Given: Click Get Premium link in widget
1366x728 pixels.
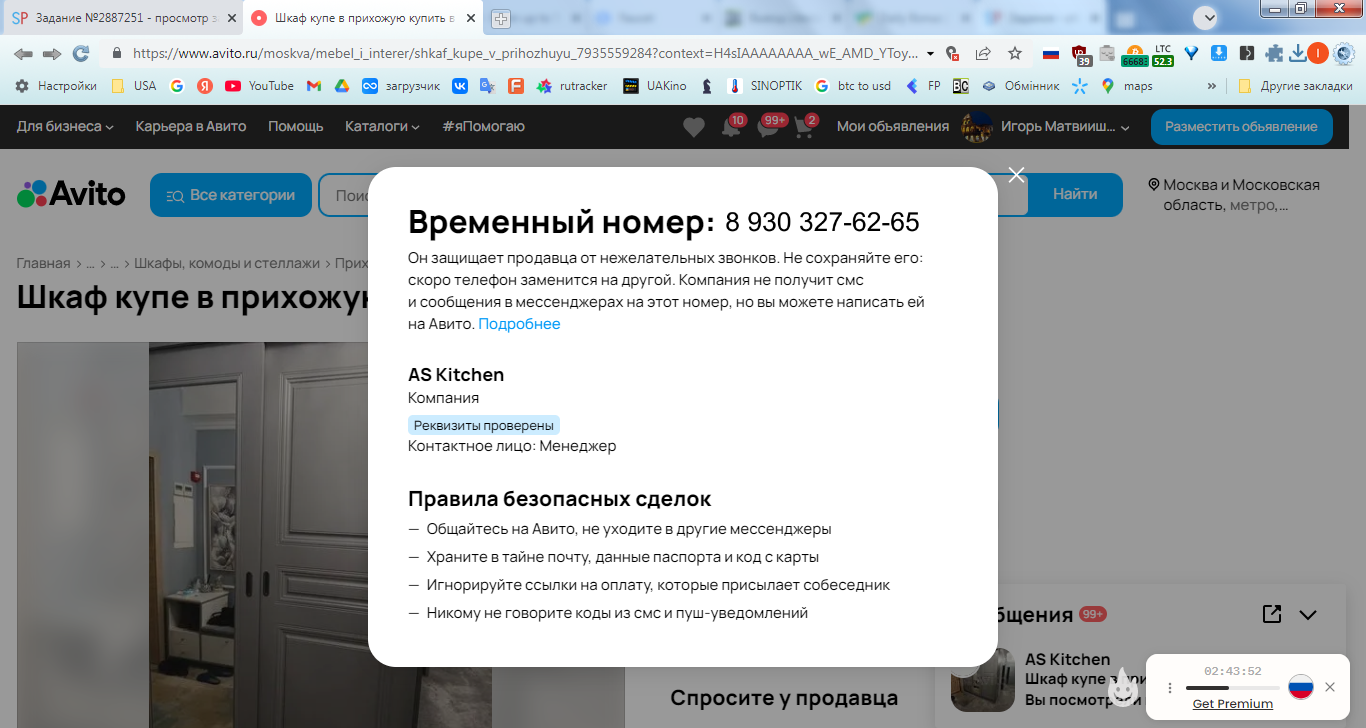Looking at the screenshot, I should (1233, 704).
